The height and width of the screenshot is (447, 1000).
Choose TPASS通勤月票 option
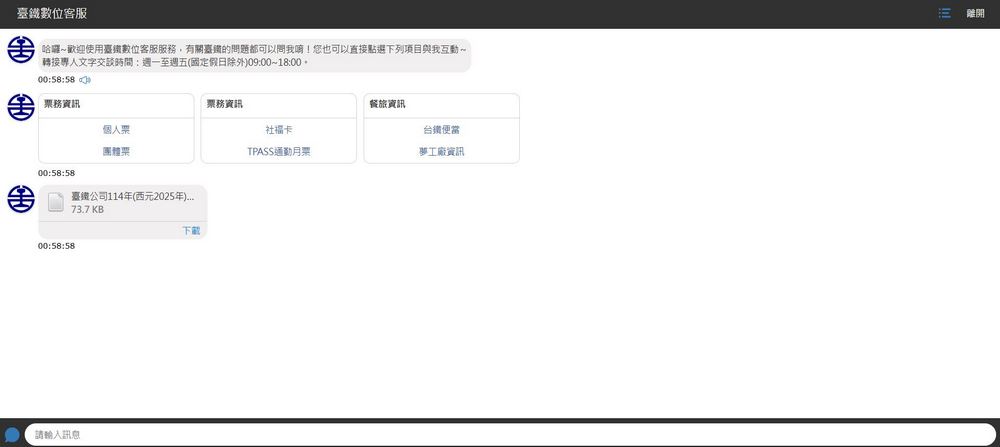(279, 152)
